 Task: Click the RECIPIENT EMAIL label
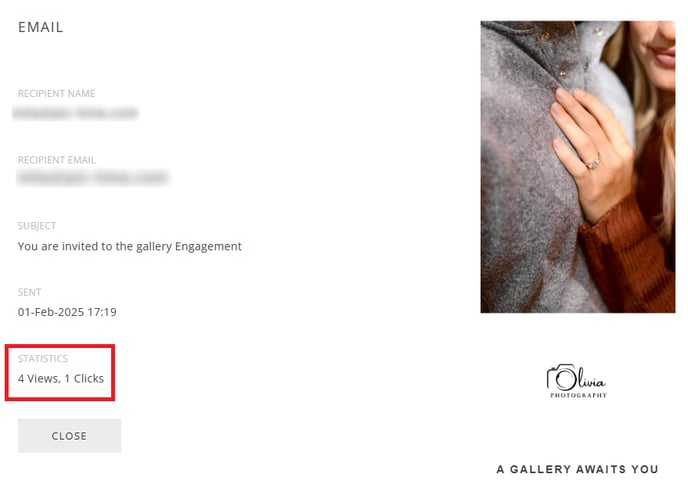[57, 160]
